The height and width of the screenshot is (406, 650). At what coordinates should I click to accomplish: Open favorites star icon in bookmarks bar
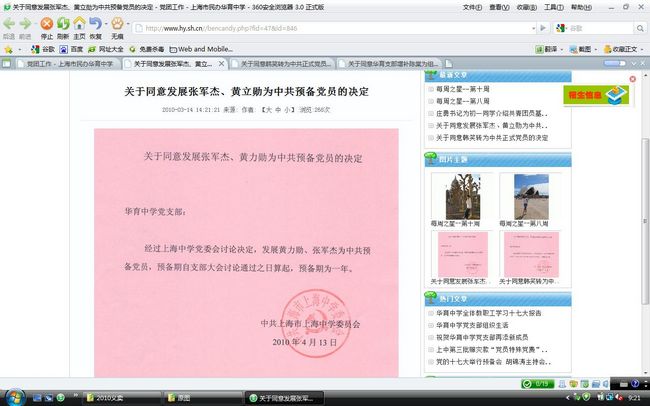8,50
